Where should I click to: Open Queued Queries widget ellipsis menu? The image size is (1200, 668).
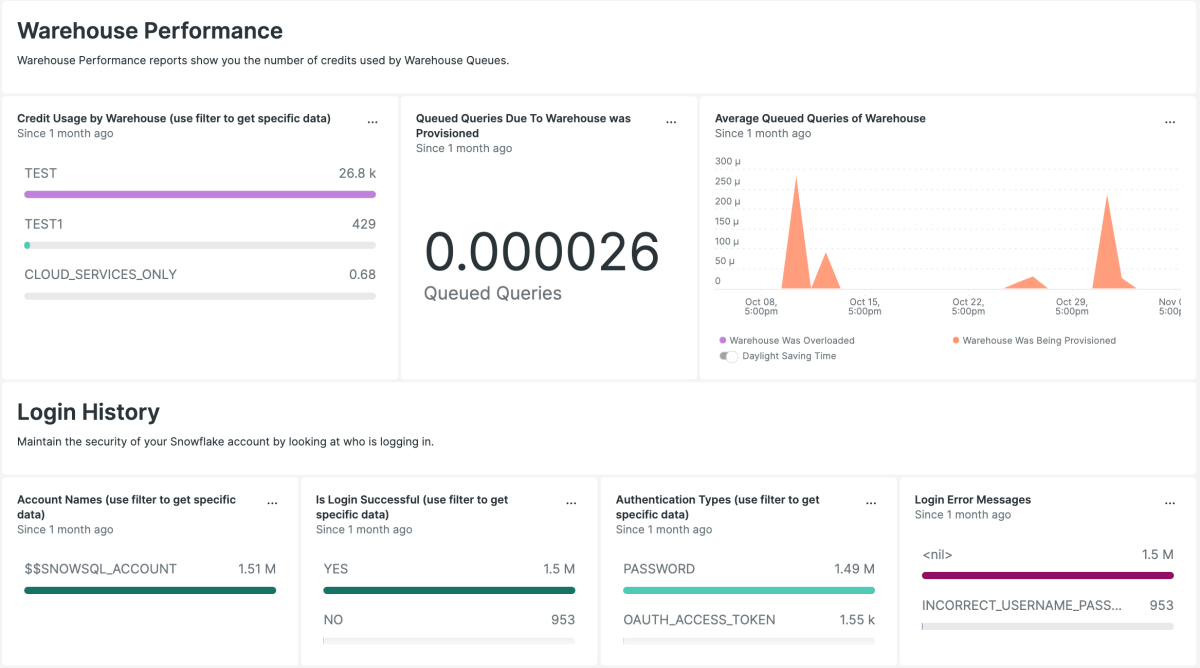(x=671, y=122)
